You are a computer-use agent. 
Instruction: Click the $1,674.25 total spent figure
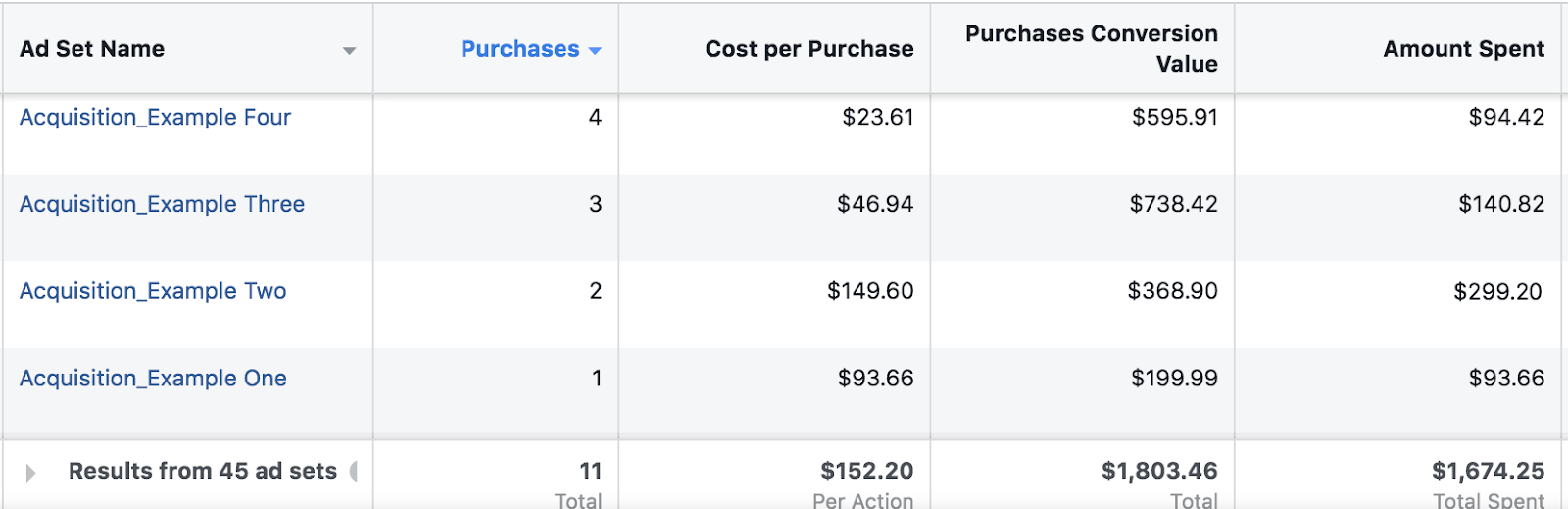[x=1488, y=472]
